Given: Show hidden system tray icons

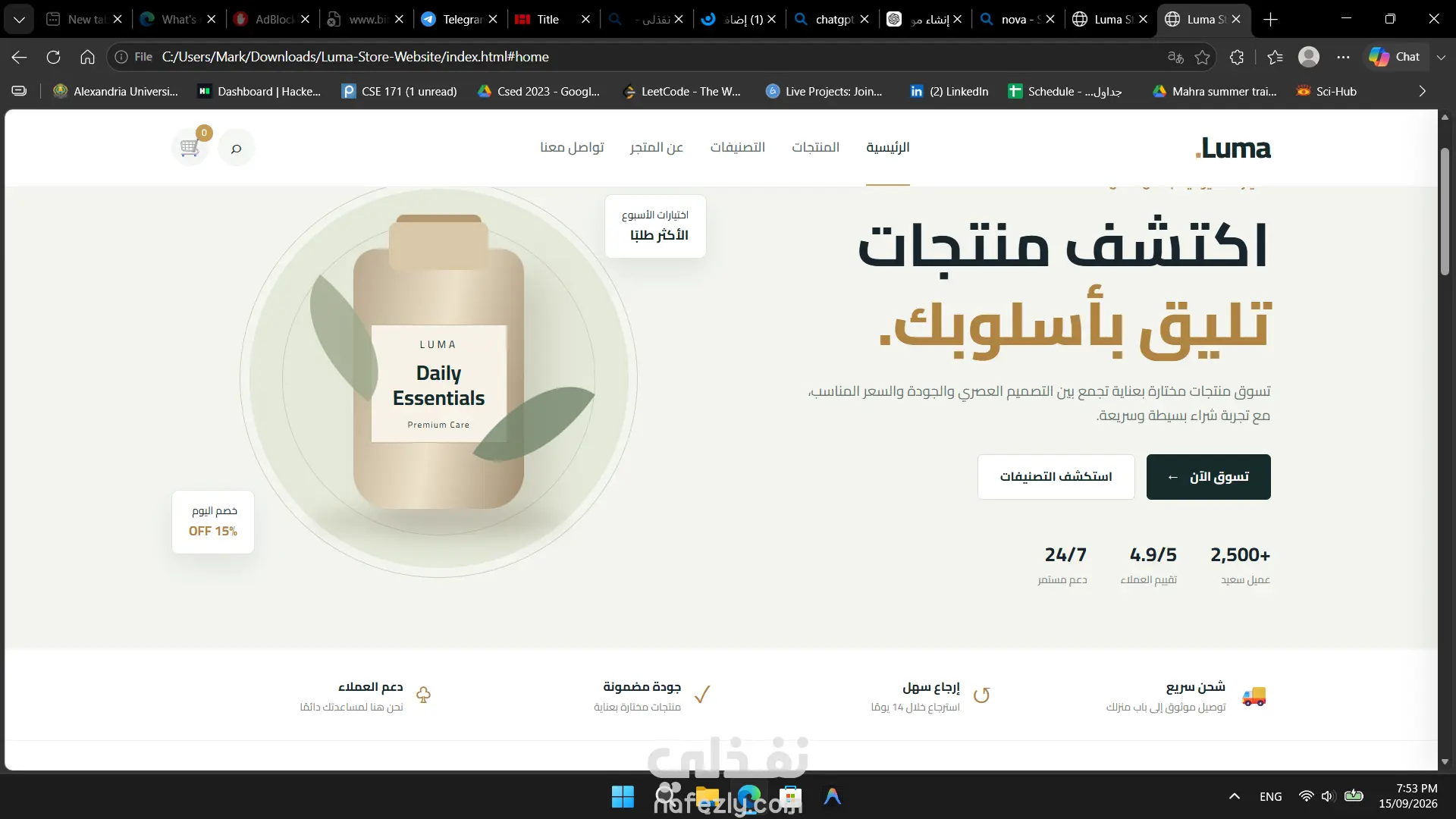Looking at the screenshot, I should point(1235,796).
